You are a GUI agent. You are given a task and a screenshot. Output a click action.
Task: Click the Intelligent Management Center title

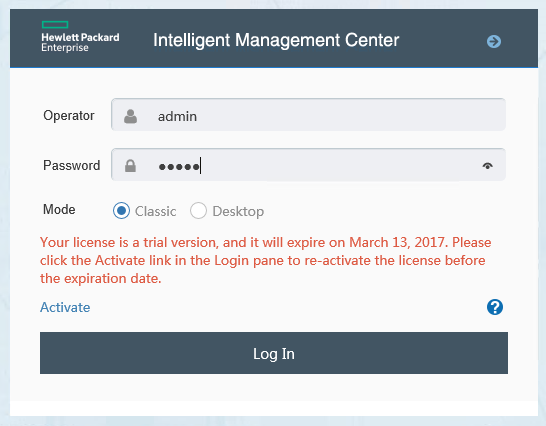276,40
